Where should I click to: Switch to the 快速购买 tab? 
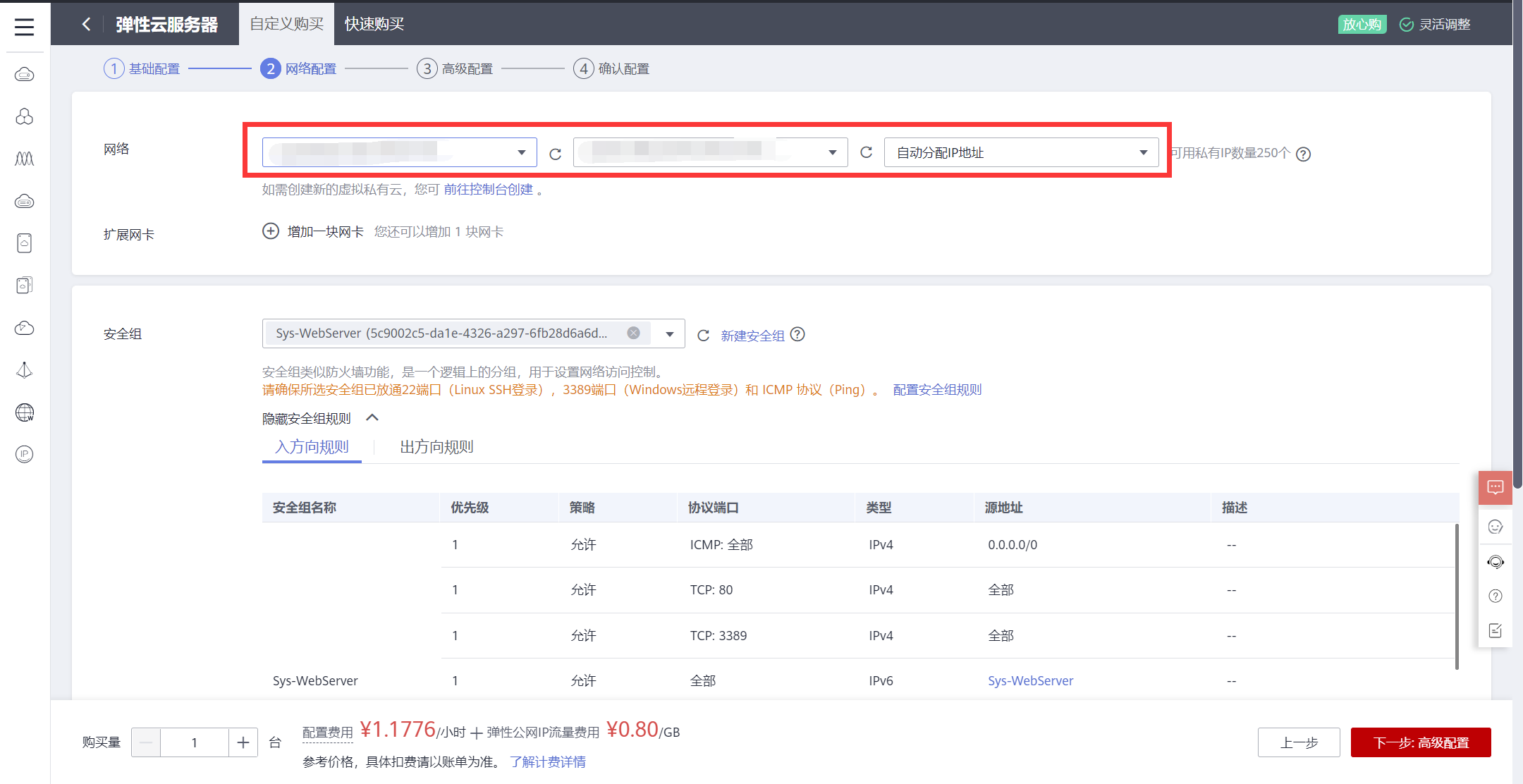point(374,24)
